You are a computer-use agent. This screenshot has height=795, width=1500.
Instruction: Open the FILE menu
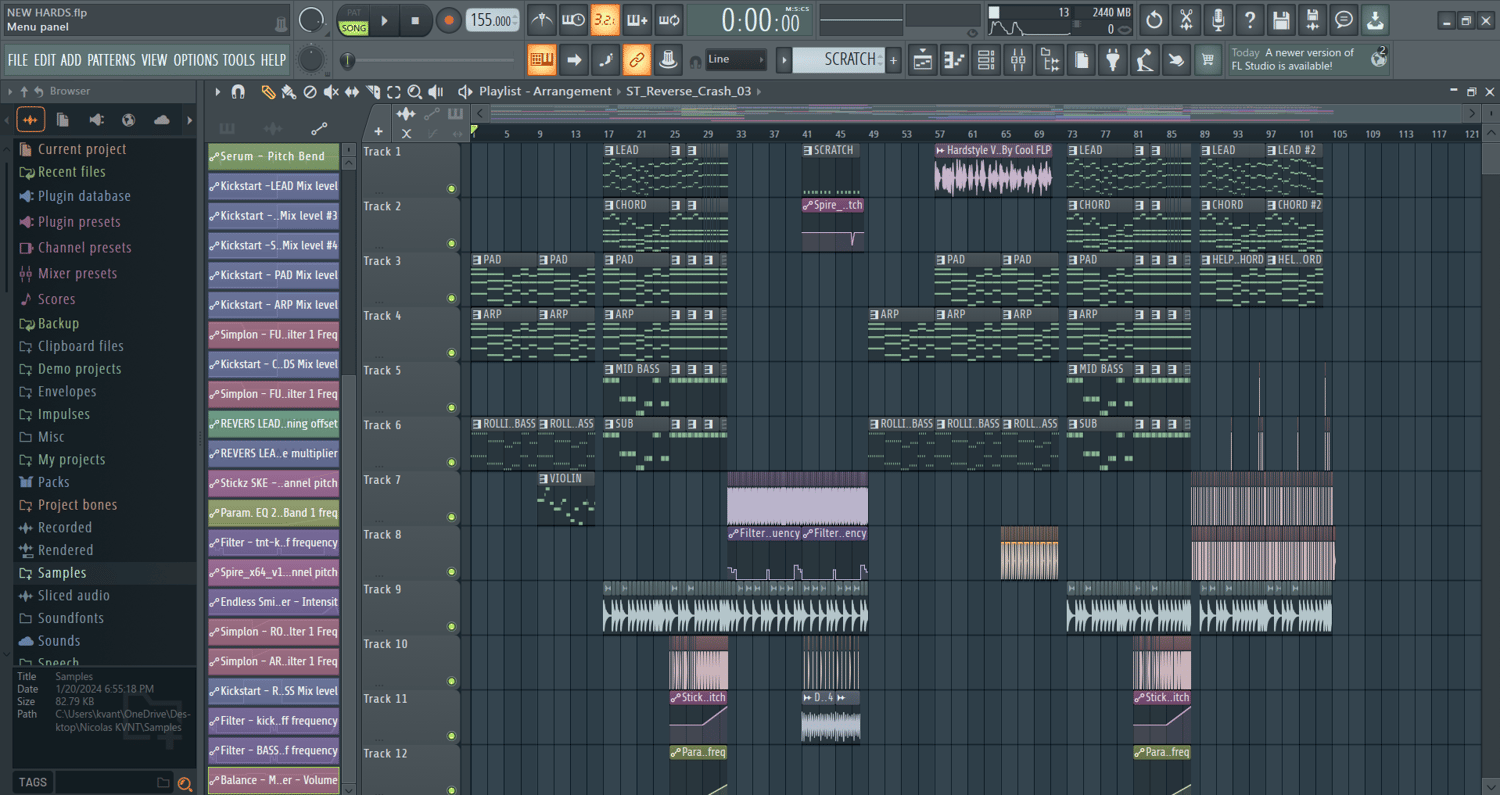pyautogui.click(x=18, y=60)
